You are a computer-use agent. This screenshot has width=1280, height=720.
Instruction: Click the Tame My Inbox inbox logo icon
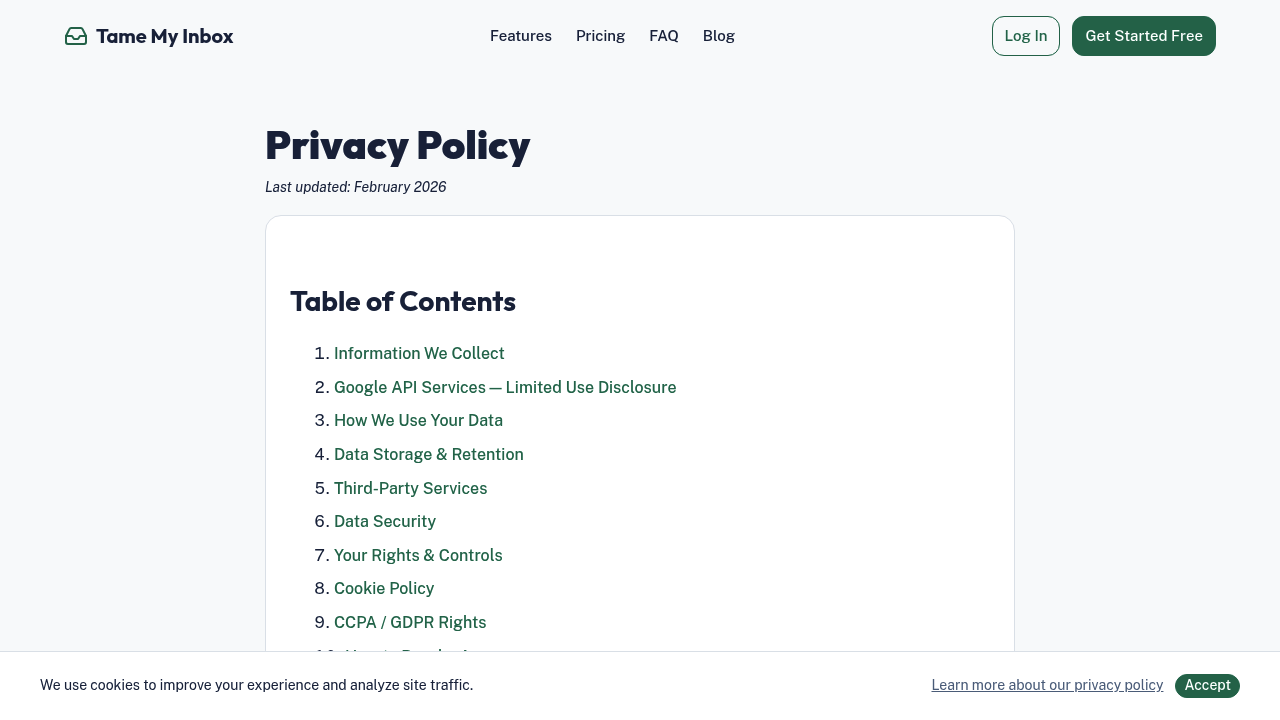click(x=76, y=36)
